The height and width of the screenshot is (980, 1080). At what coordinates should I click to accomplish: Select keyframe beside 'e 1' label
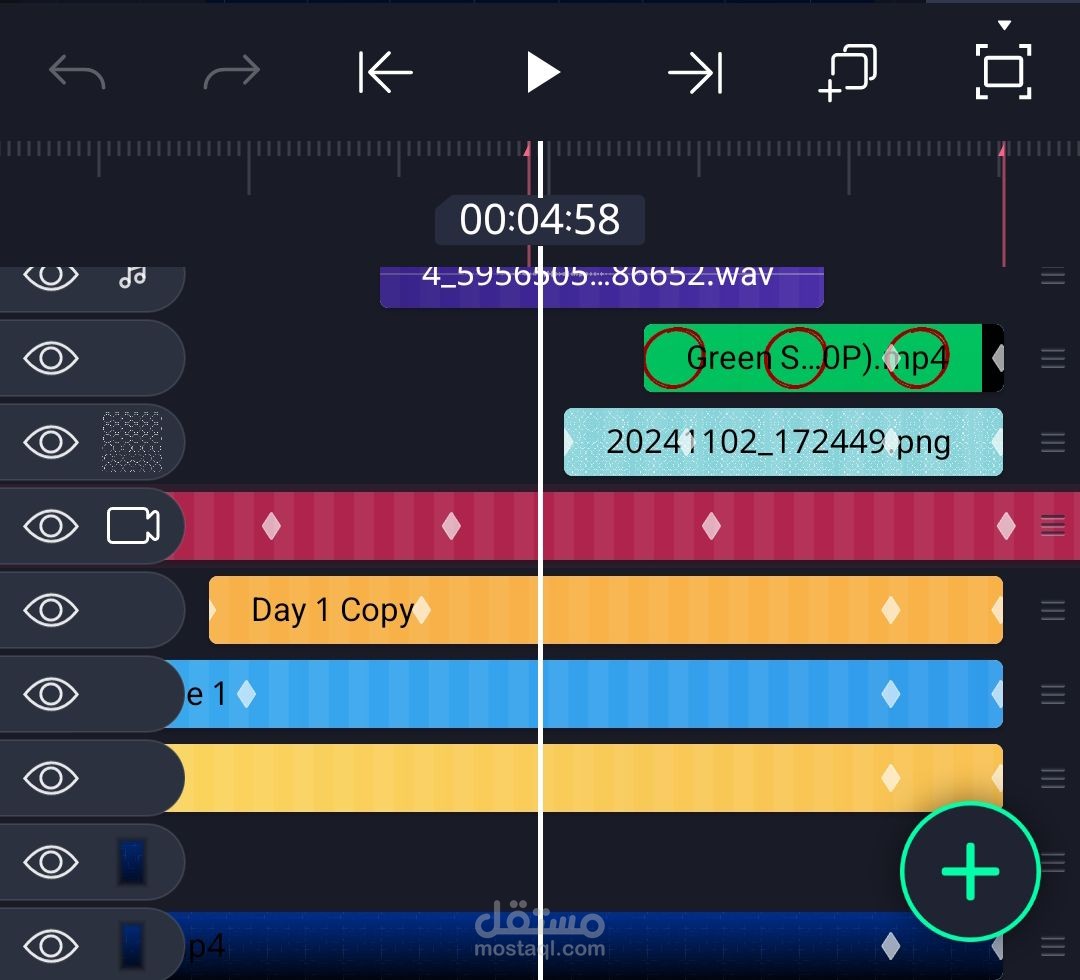point(246,694)
